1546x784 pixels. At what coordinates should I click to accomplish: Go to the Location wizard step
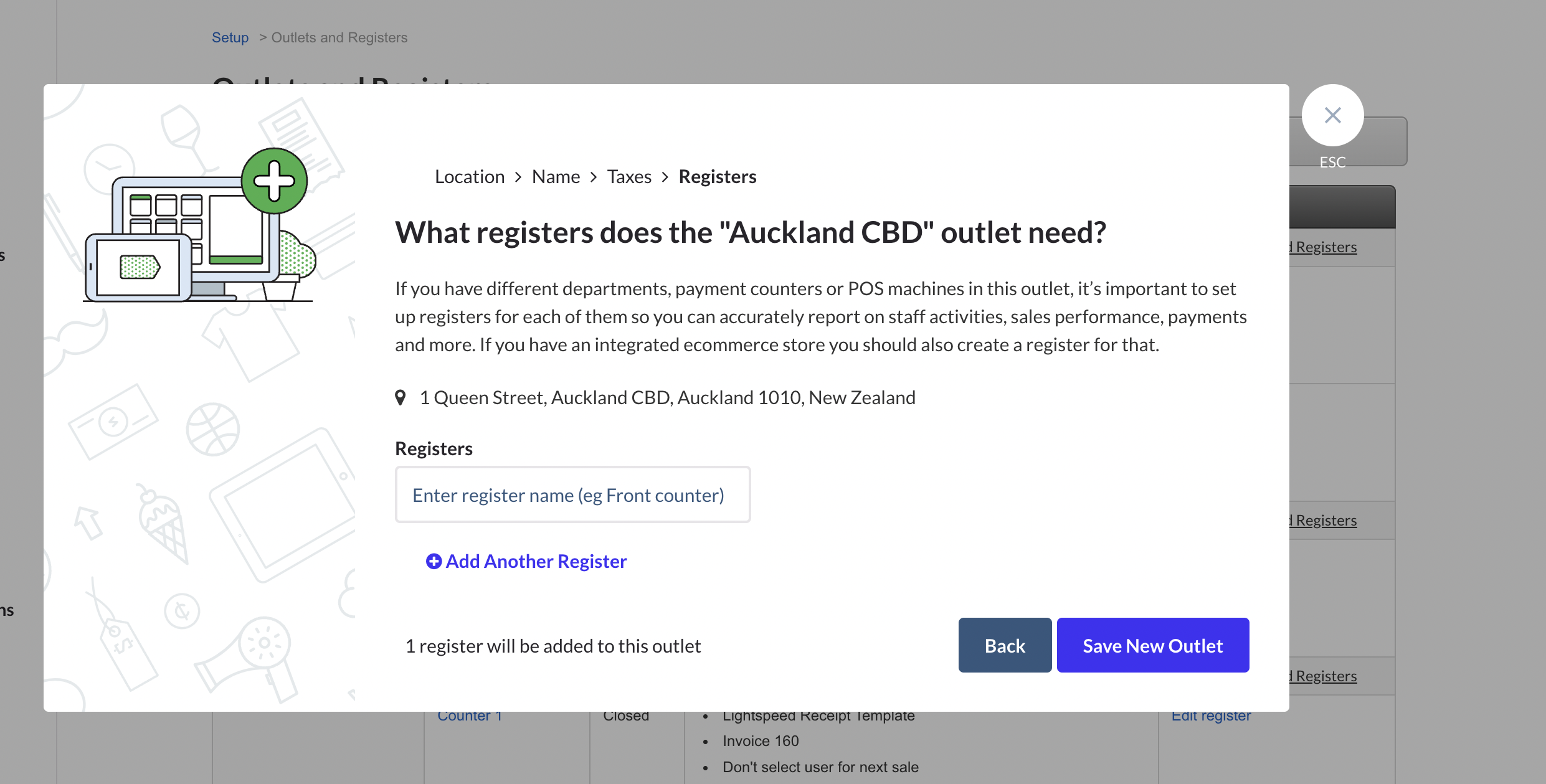pos(470,177)
